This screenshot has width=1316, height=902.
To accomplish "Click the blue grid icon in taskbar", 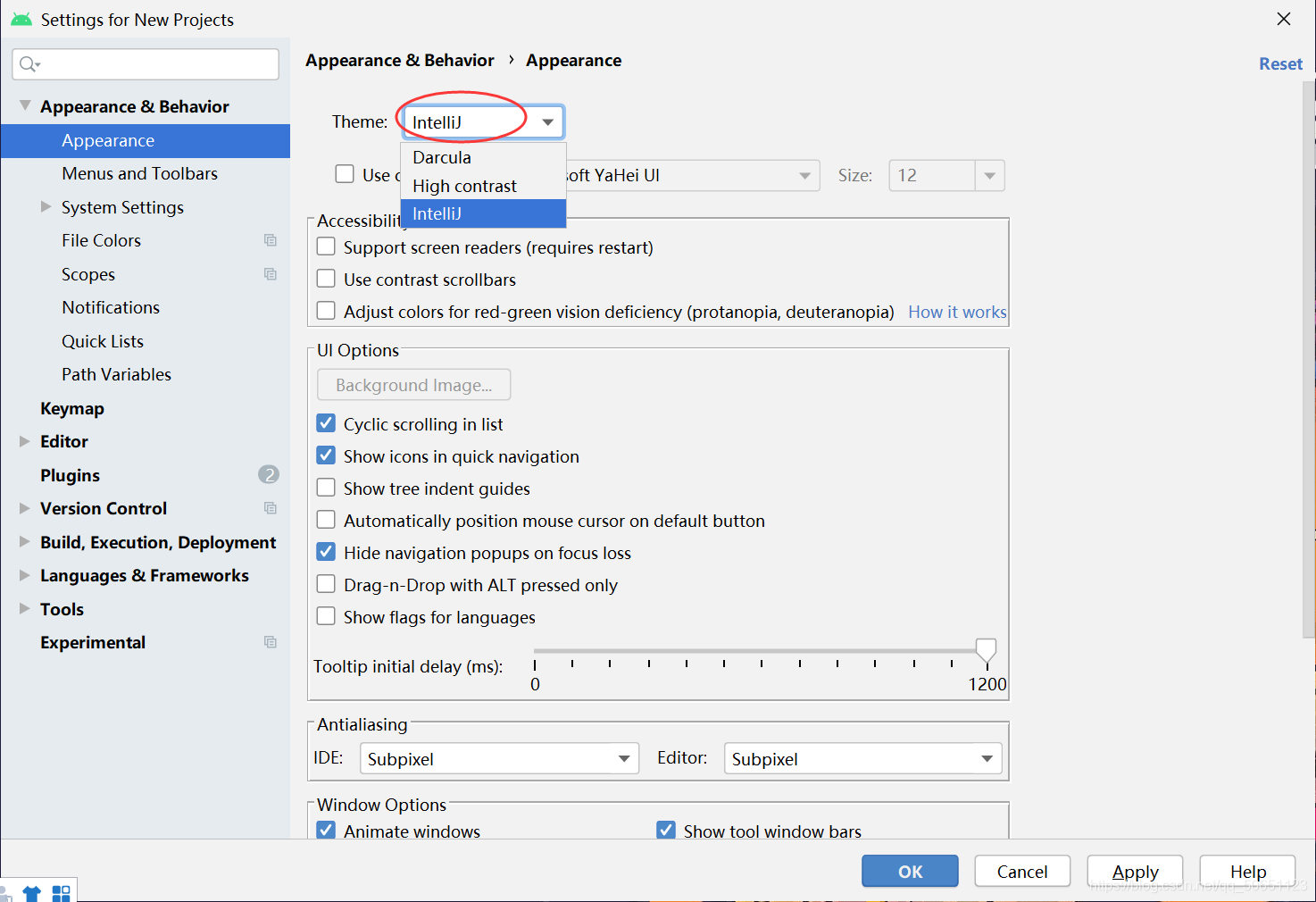I will click(62, 893).
